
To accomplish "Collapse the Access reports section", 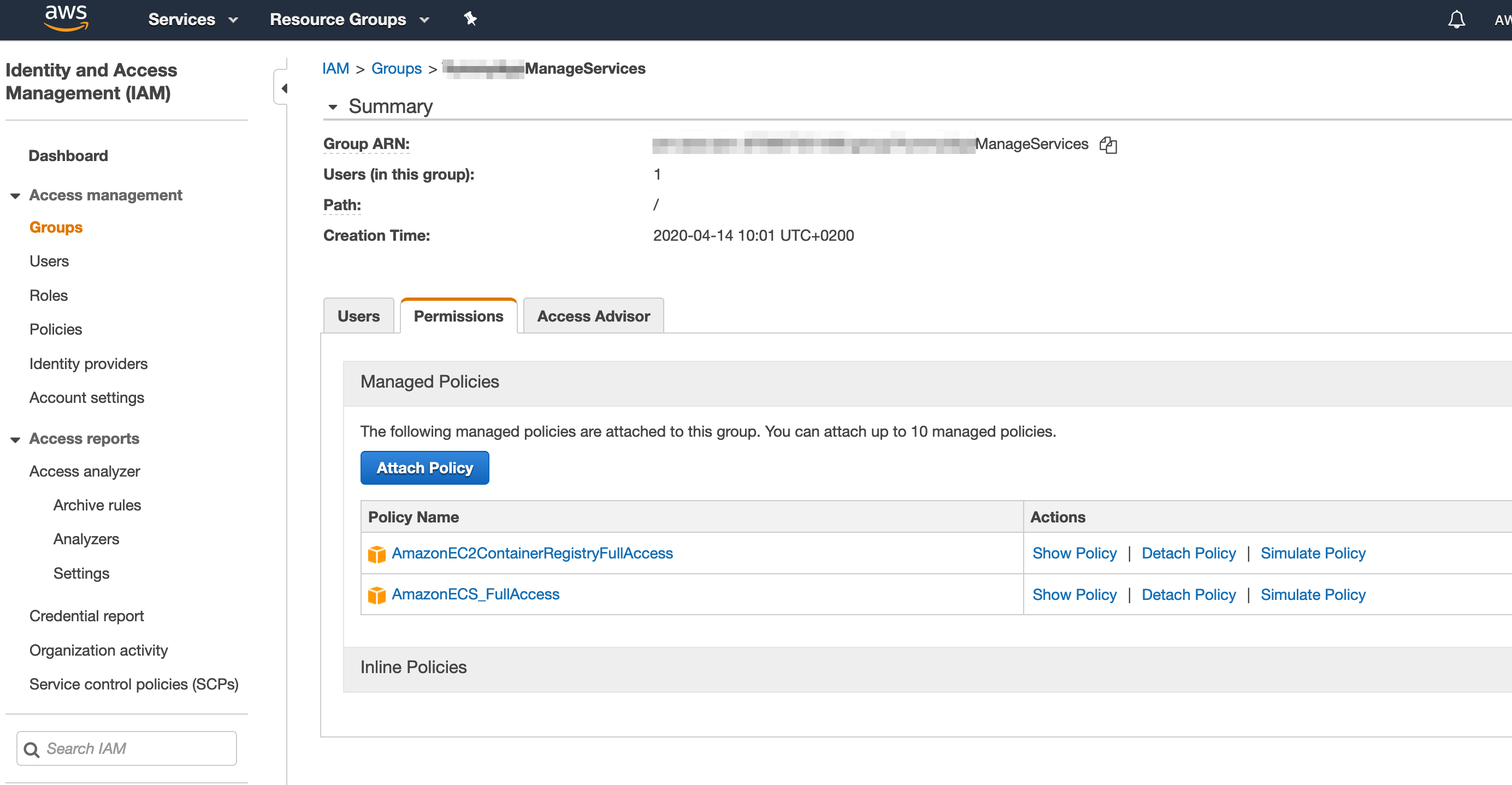I will click(x=15, y=439).
